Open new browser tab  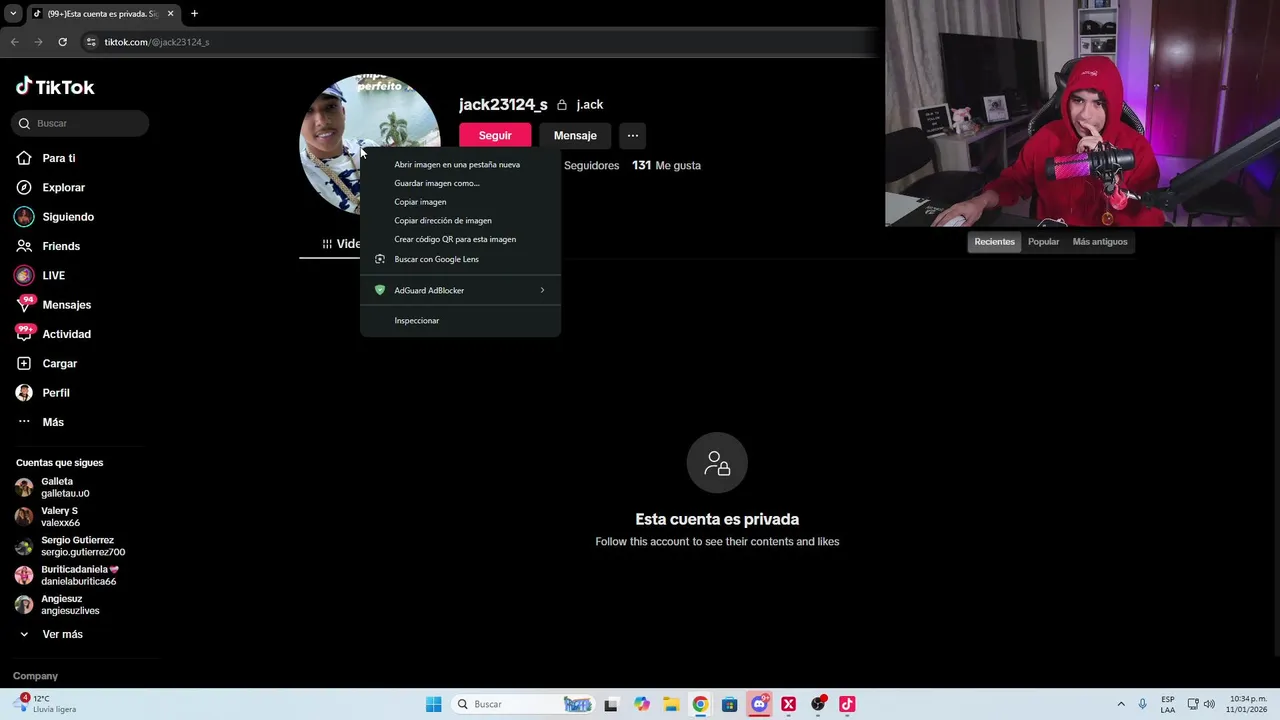tap(194, 14)
